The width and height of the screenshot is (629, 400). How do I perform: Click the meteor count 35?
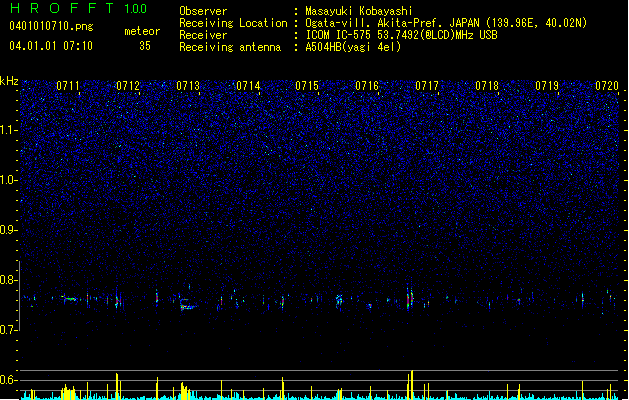[145, 46]
